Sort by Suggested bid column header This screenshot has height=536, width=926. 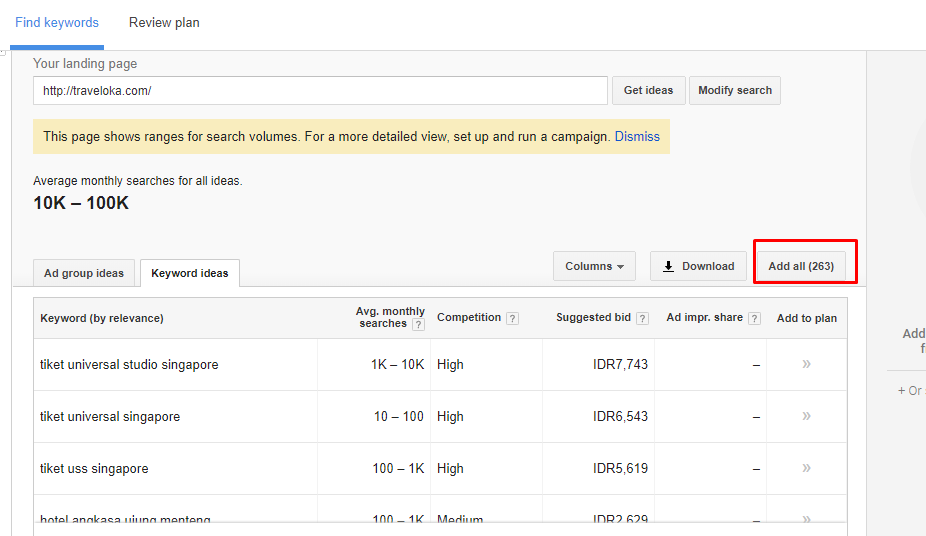[594, 318]
